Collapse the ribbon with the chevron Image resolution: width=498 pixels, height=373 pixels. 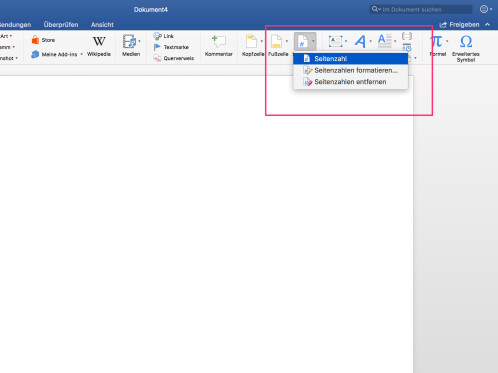pyautogui.click(x=488, y=25)
